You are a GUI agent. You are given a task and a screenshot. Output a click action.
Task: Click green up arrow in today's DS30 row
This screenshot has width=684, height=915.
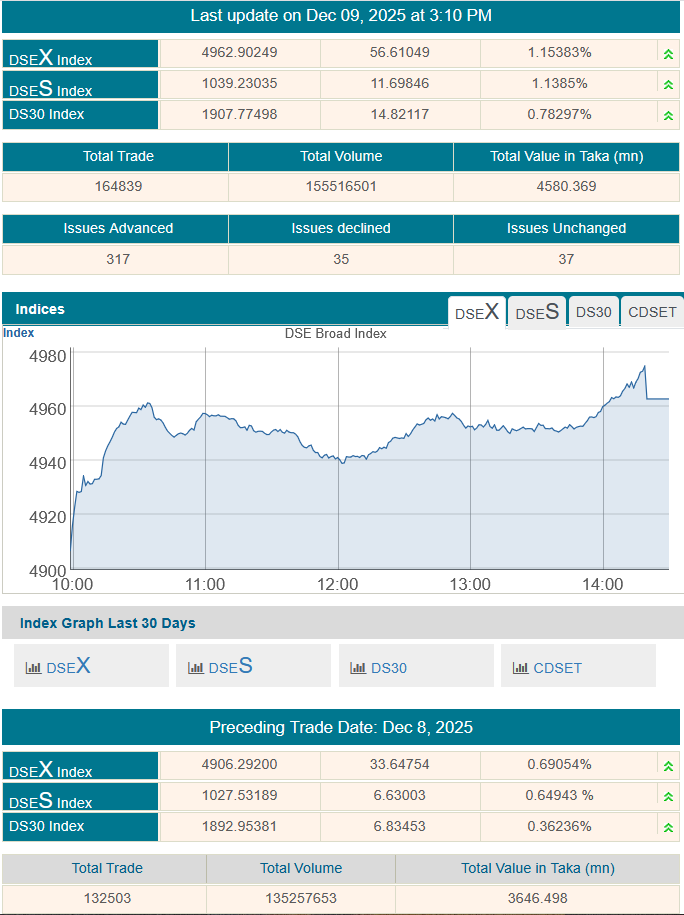[x=668, y=115]
